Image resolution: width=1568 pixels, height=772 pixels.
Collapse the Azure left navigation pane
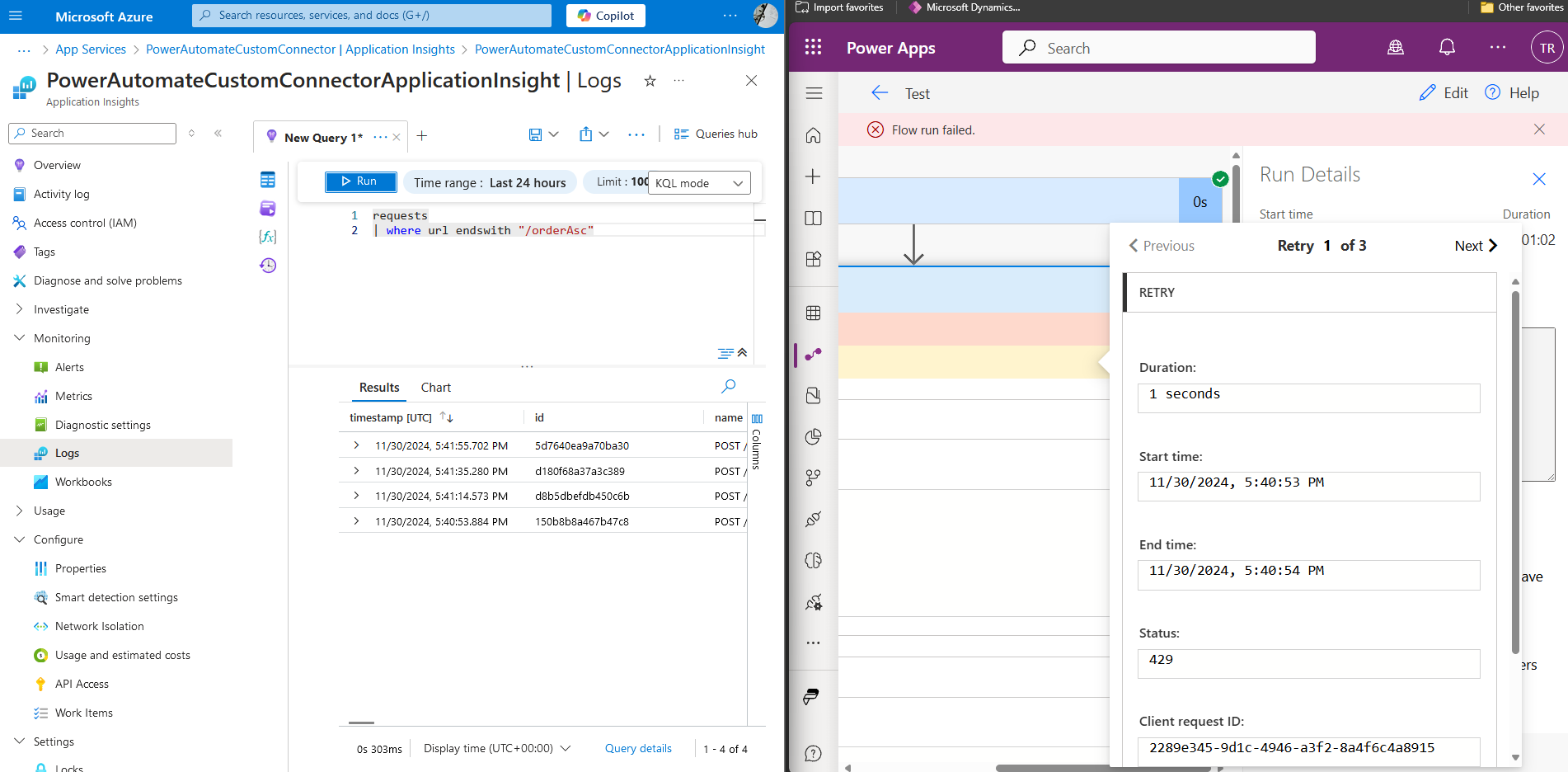click(218, 133)
